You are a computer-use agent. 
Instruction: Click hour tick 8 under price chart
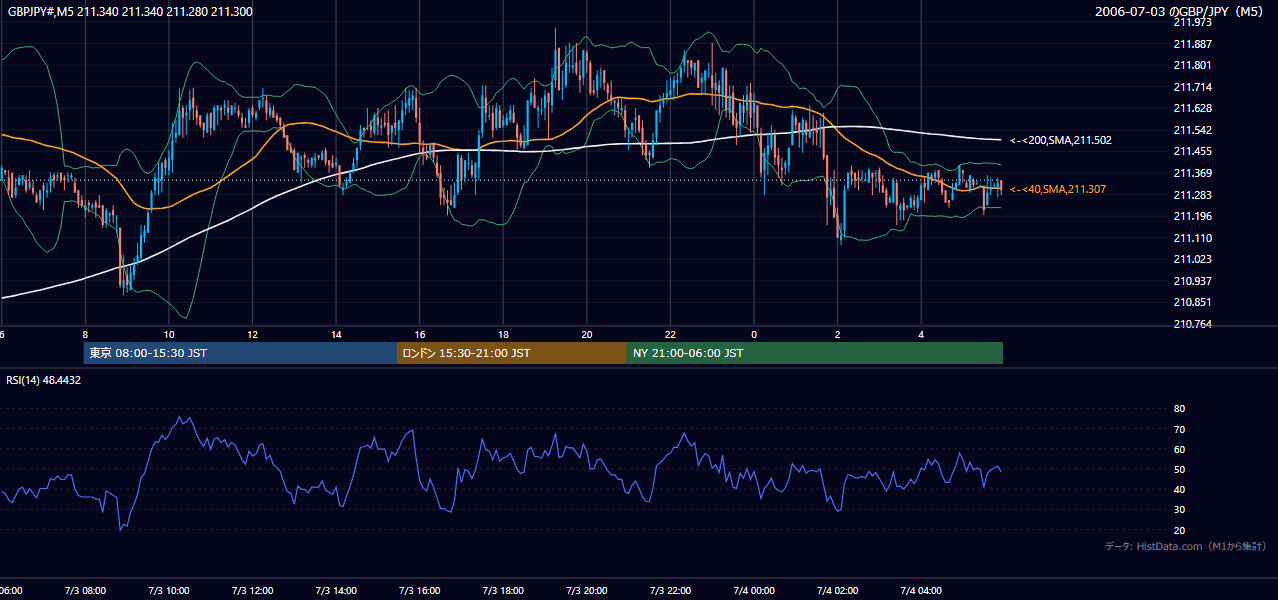[85, 335]
